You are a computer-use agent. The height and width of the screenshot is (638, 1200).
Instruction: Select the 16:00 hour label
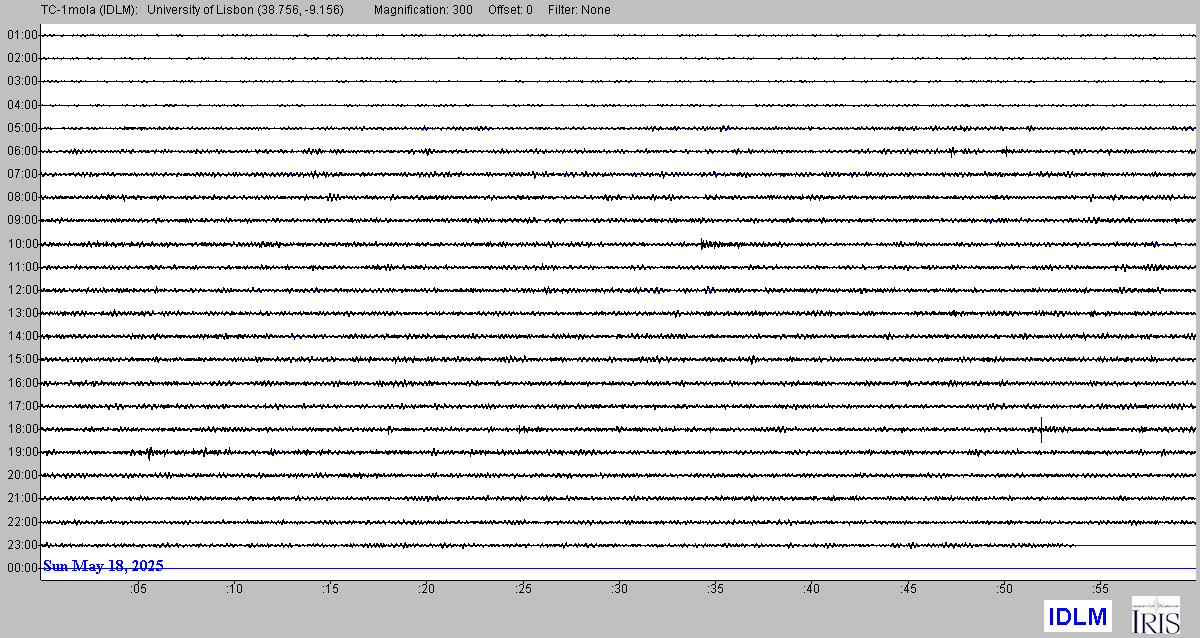tap(22, 383)
